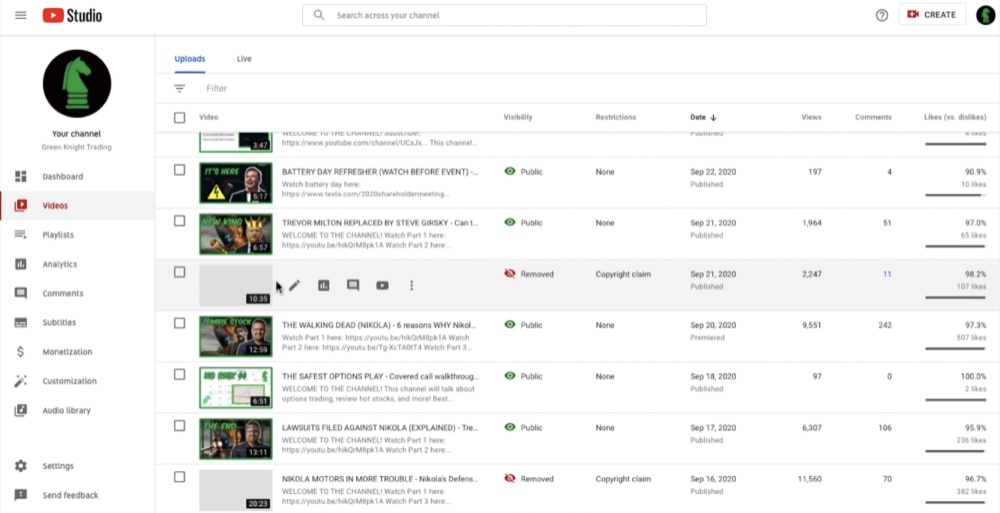This screenshot has height=513, width=1000.
Task: Select LAWSUITS FILED AGAINST NIKOLA checkbox
Action: click(180, 426)
